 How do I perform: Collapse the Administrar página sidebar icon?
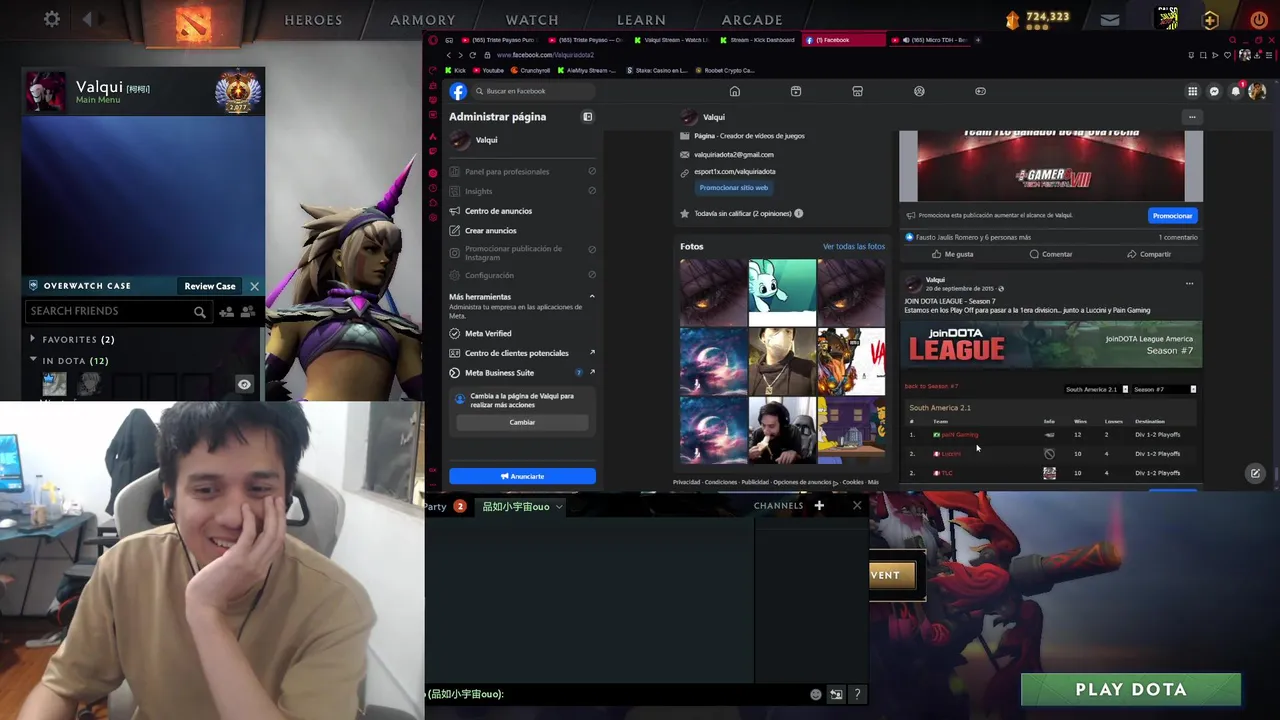tap(587, 117)
